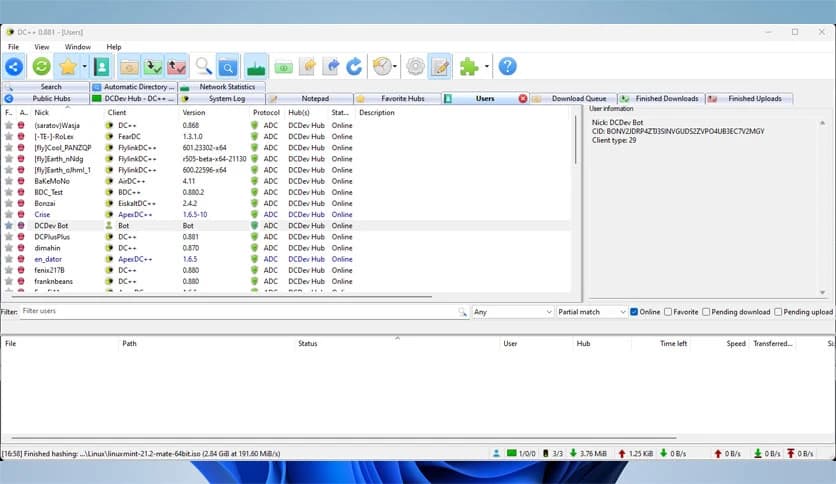Expand Plugins puzzle dropdown arrow

486,67
